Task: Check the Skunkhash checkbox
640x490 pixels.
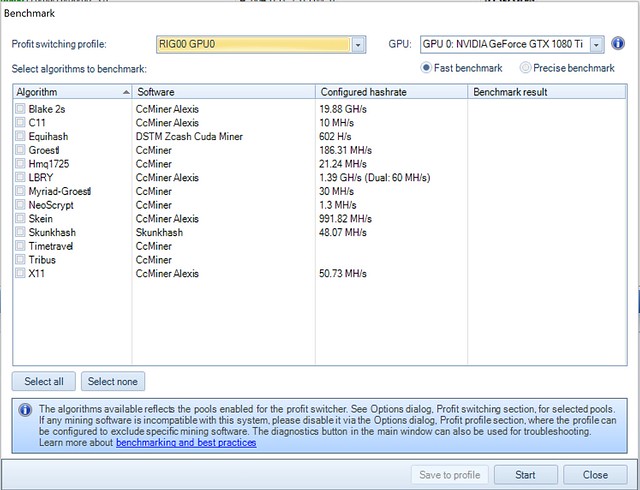Action: pos(20,232)
